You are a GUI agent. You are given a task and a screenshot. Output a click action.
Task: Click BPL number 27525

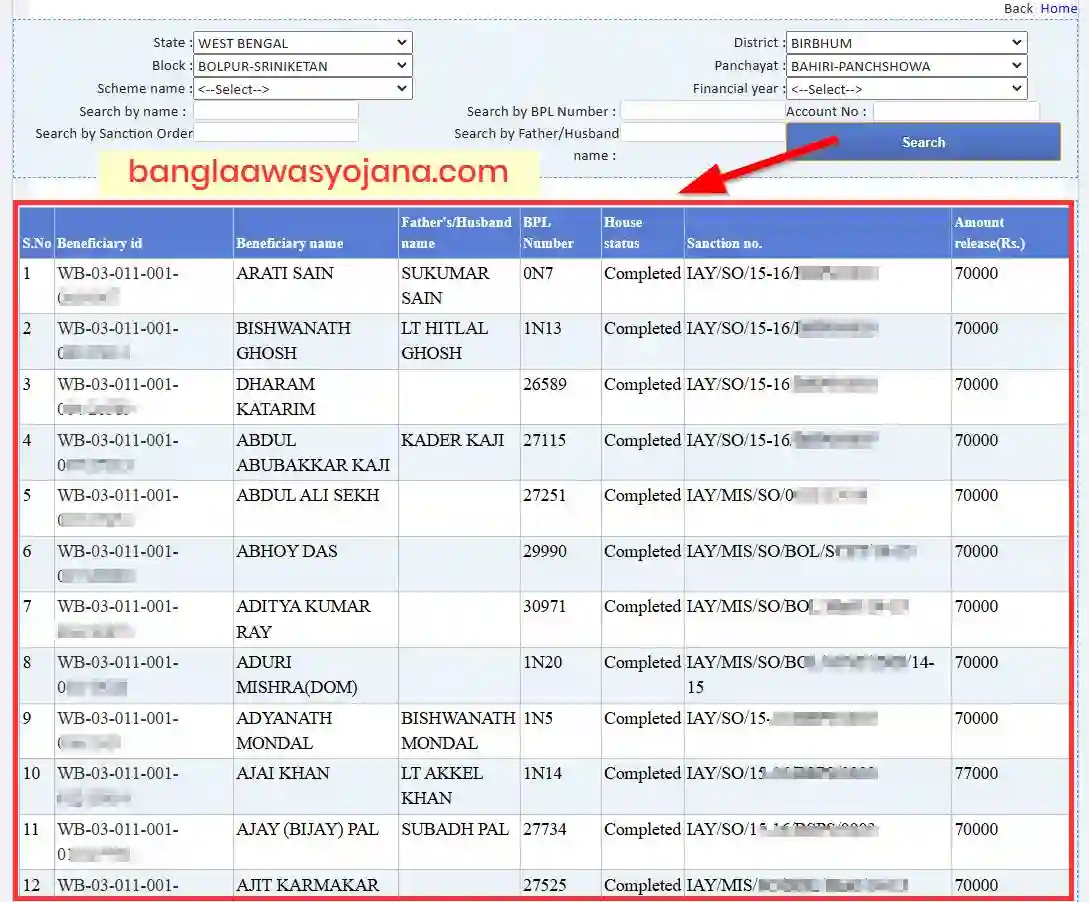[545, 885]
